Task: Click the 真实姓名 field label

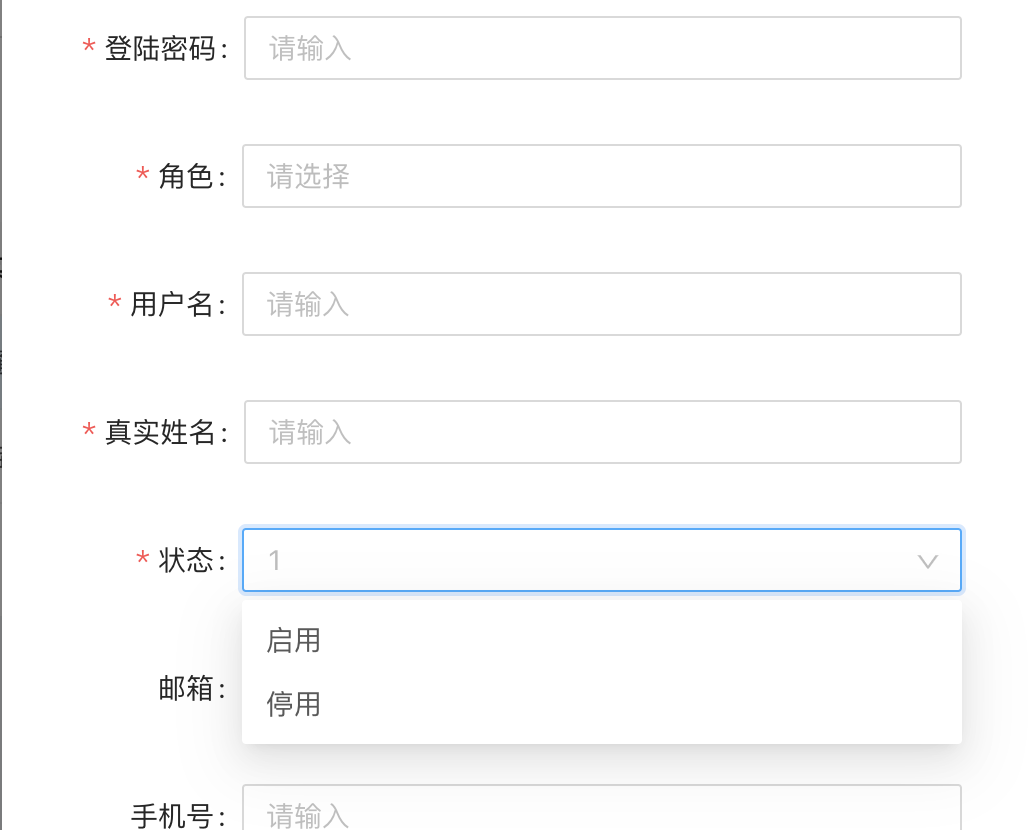Action: pos(165,432)
